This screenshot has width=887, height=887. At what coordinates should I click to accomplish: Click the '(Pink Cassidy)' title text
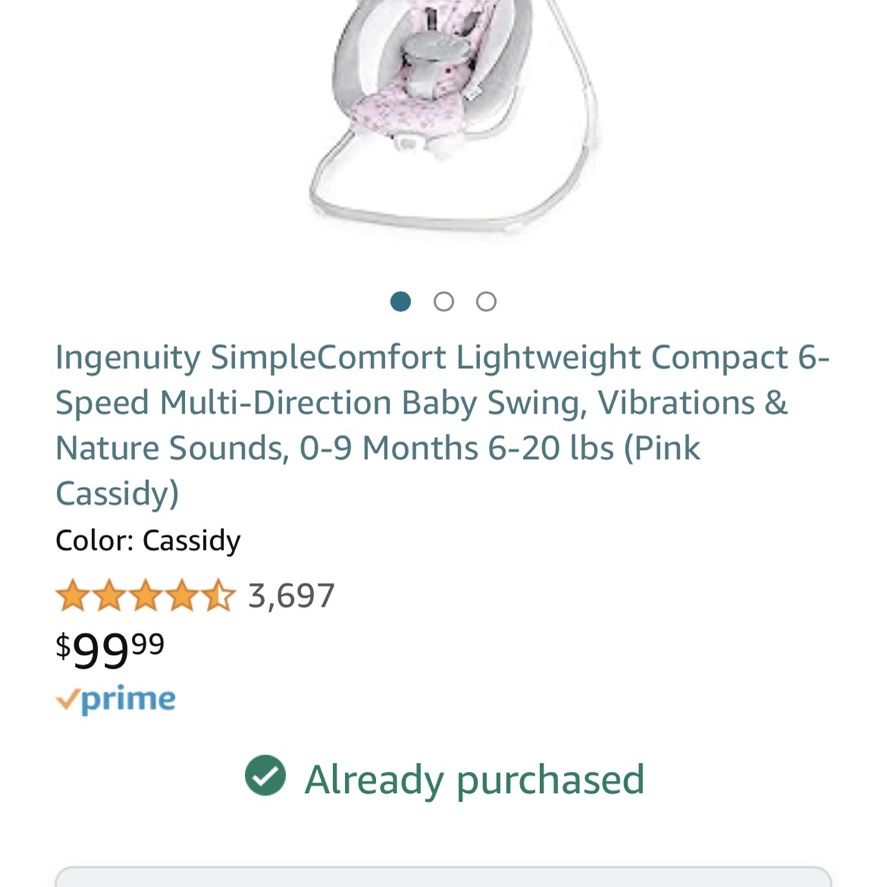pyautogui.click(x=377, y=471)
